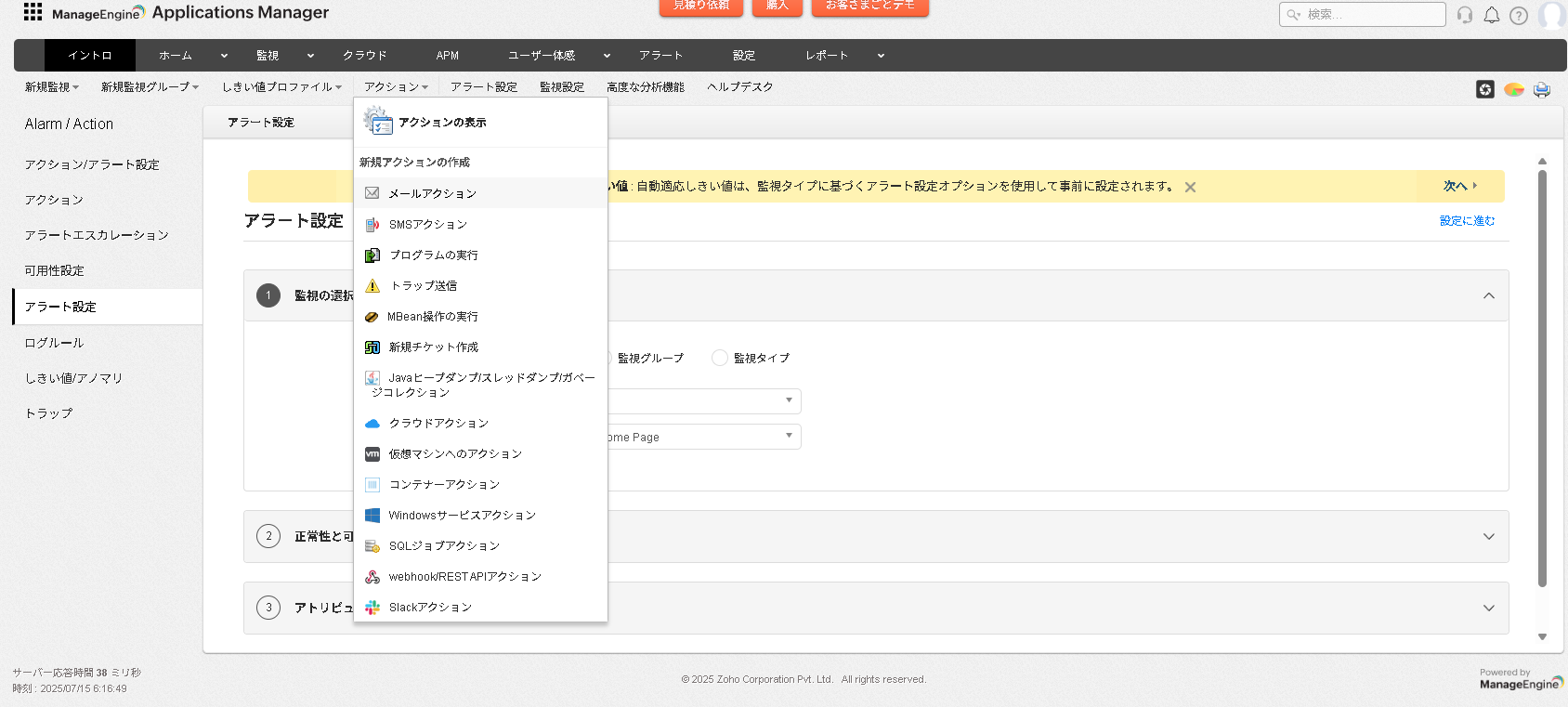Click the envelope icon for メールアクション
1568x707 pixels.
point(372,193)
